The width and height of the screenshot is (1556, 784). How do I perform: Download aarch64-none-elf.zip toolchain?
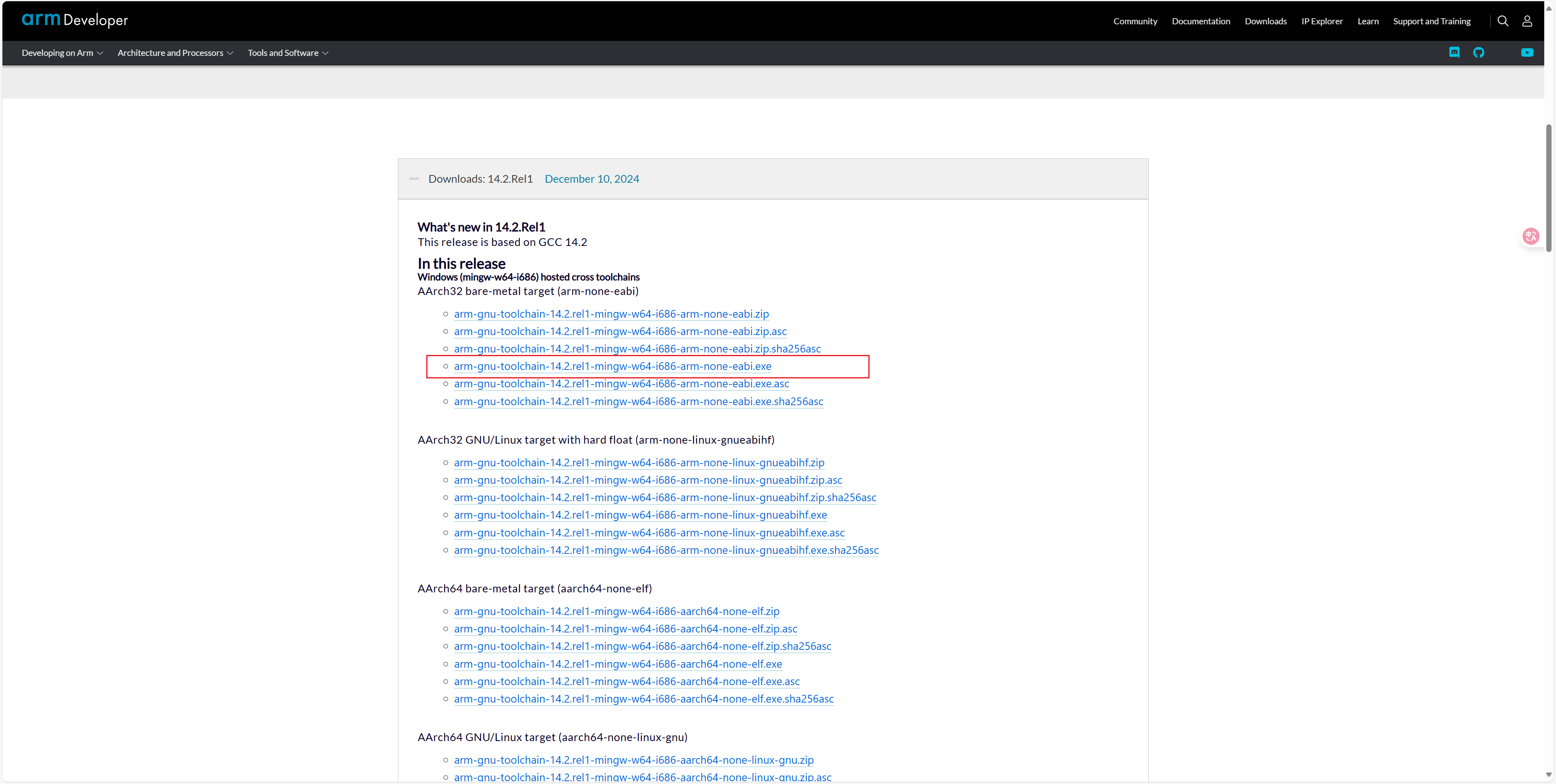point(617,611)
